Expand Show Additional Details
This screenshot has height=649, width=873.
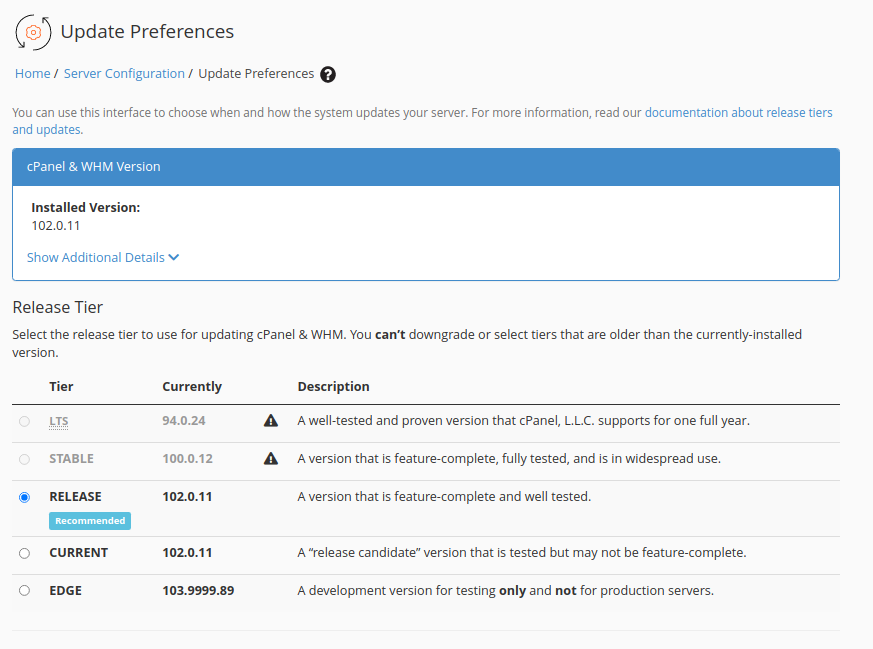96,258
